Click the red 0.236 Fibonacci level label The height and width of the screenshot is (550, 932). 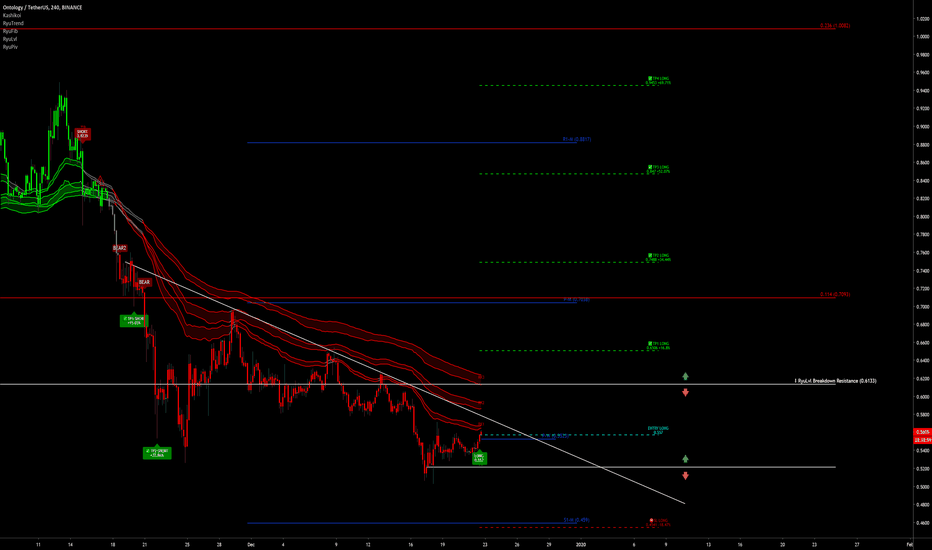(x=835, y=26)
